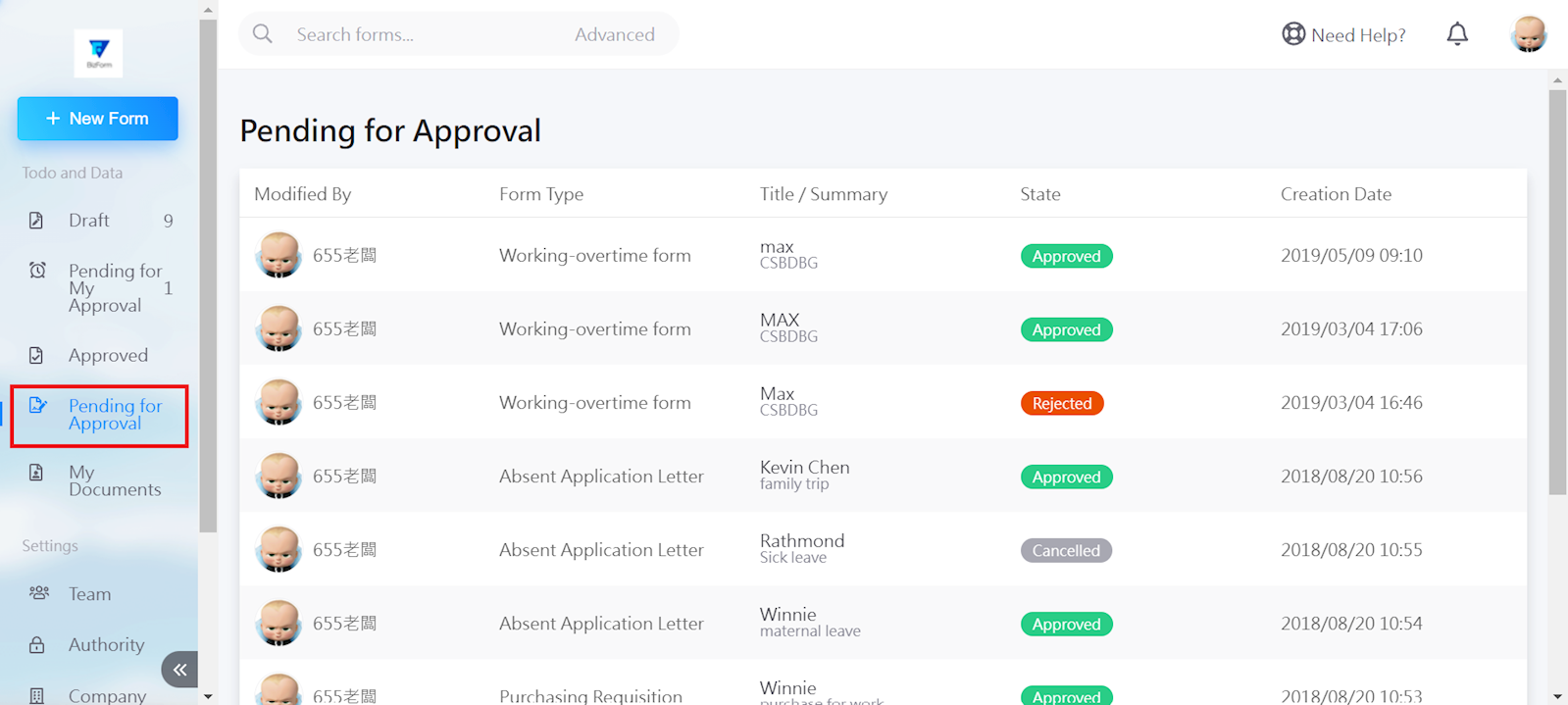Open Team settings

[89, 594]
